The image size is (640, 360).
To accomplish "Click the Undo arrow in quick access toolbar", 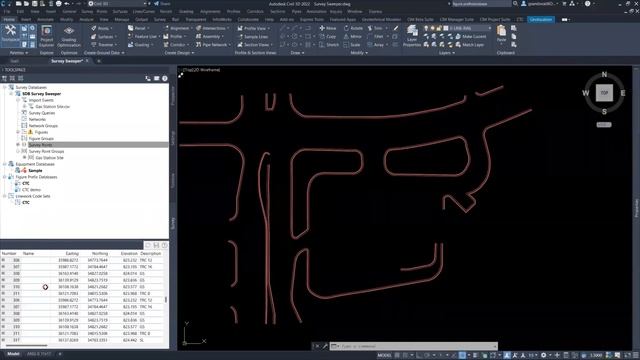I will pos(67,4).
